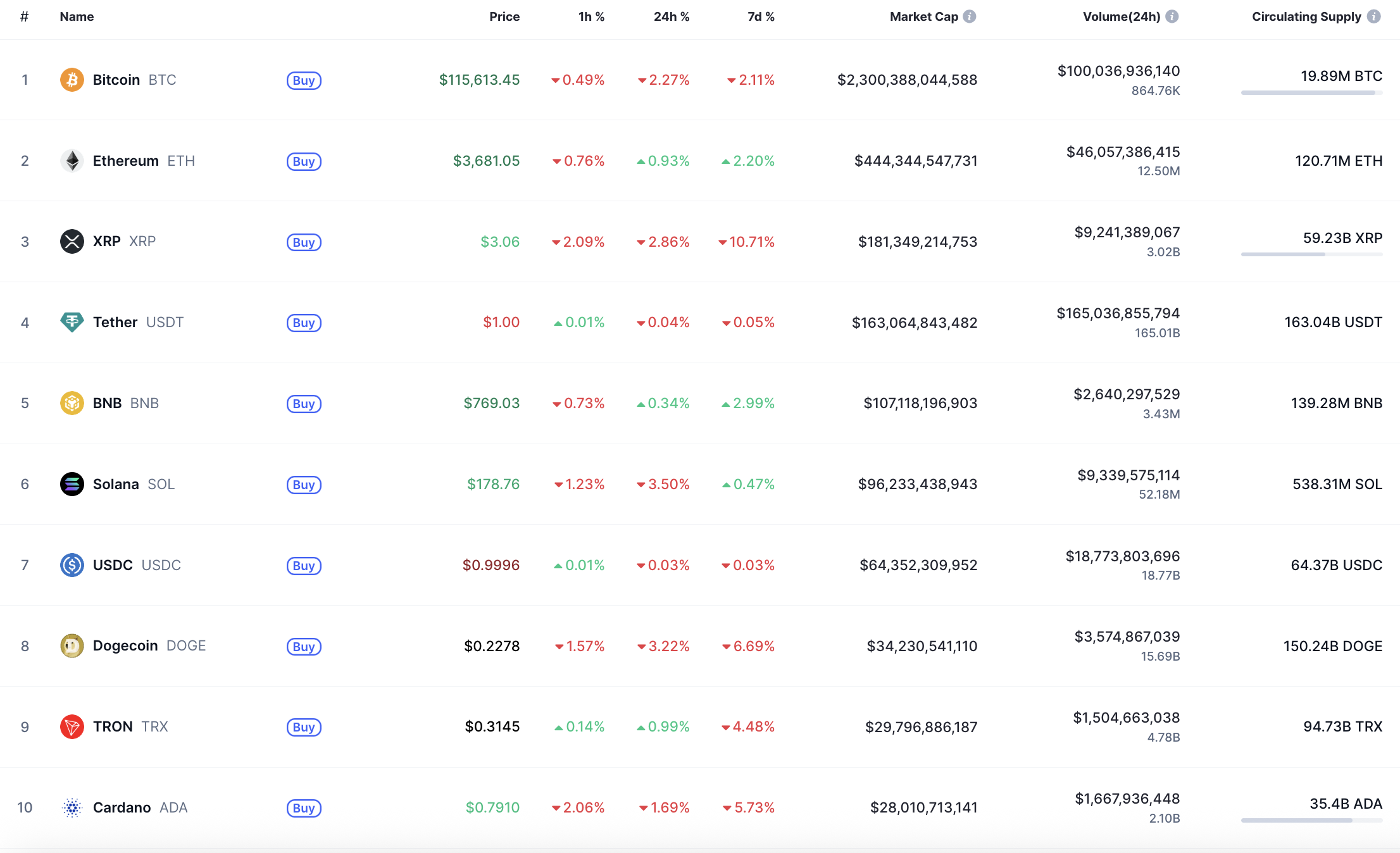Click the Bitcoin logo icon
Image resolution: width=1400 pixels, height=853 pixels.
pos(72,80)
